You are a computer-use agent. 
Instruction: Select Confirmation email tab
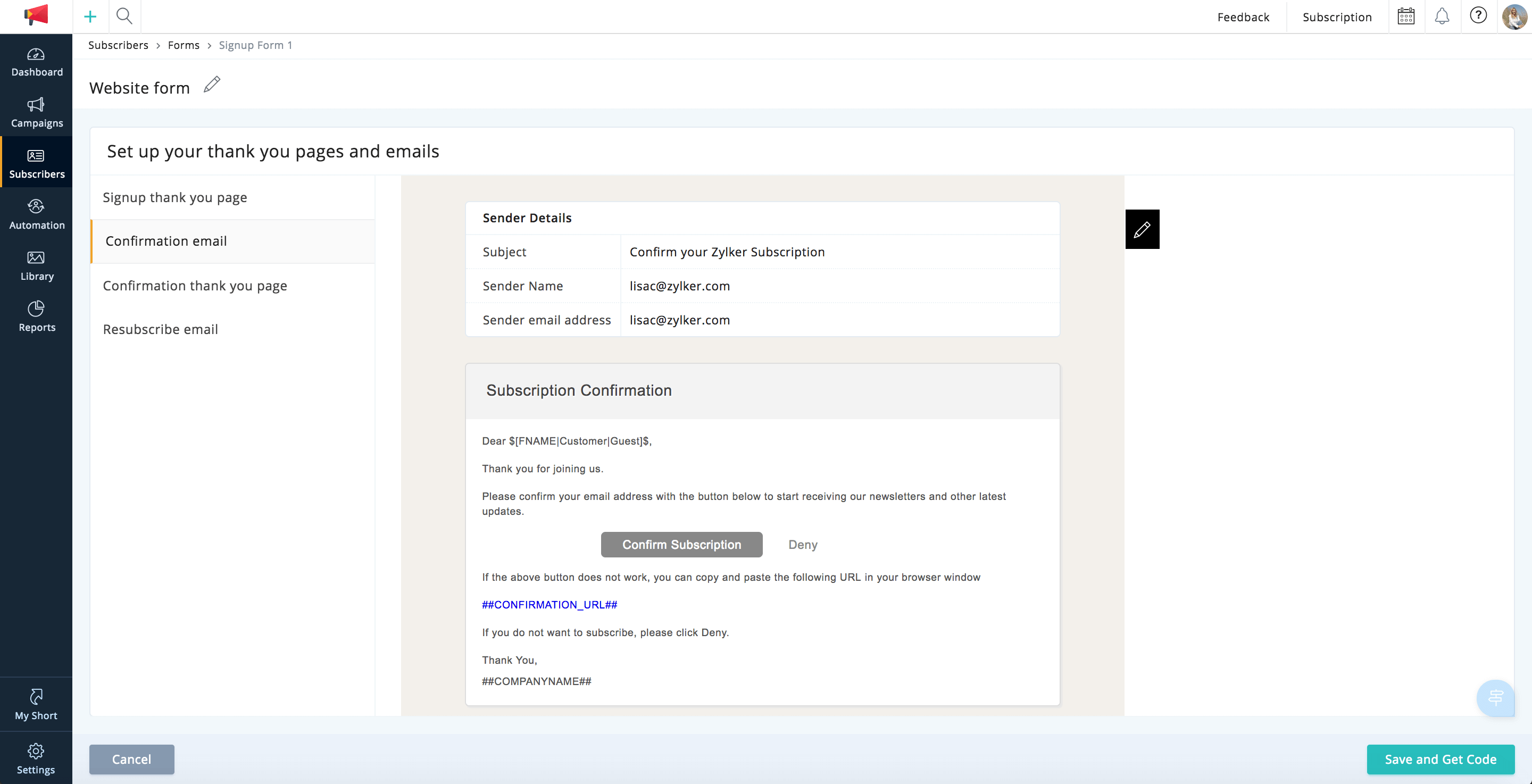pos(232,241)
